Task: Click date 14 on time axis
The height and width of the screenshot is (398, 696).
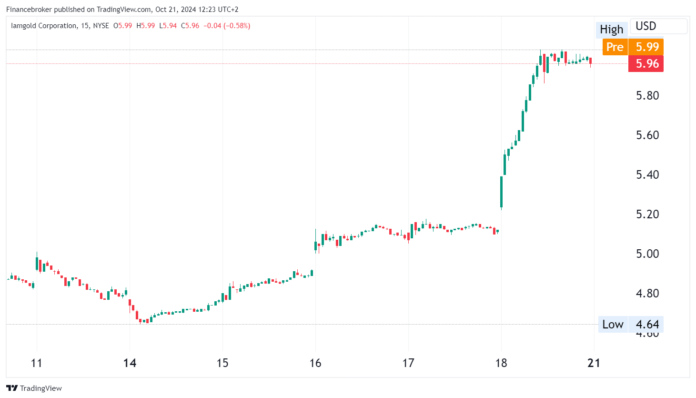Action: [x=129, y=363]
